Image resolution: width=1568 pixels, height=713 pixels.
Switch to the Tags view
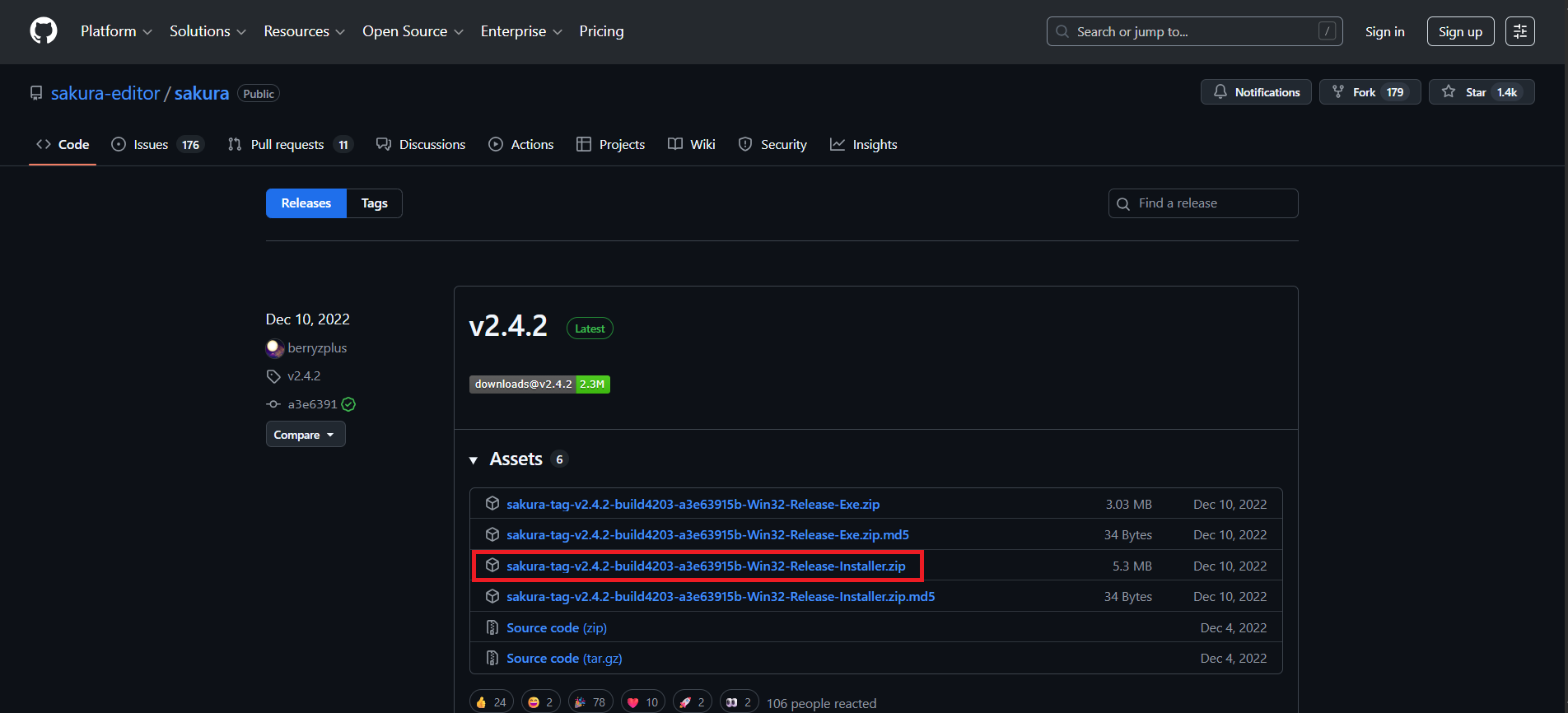(x=374, y=203)
